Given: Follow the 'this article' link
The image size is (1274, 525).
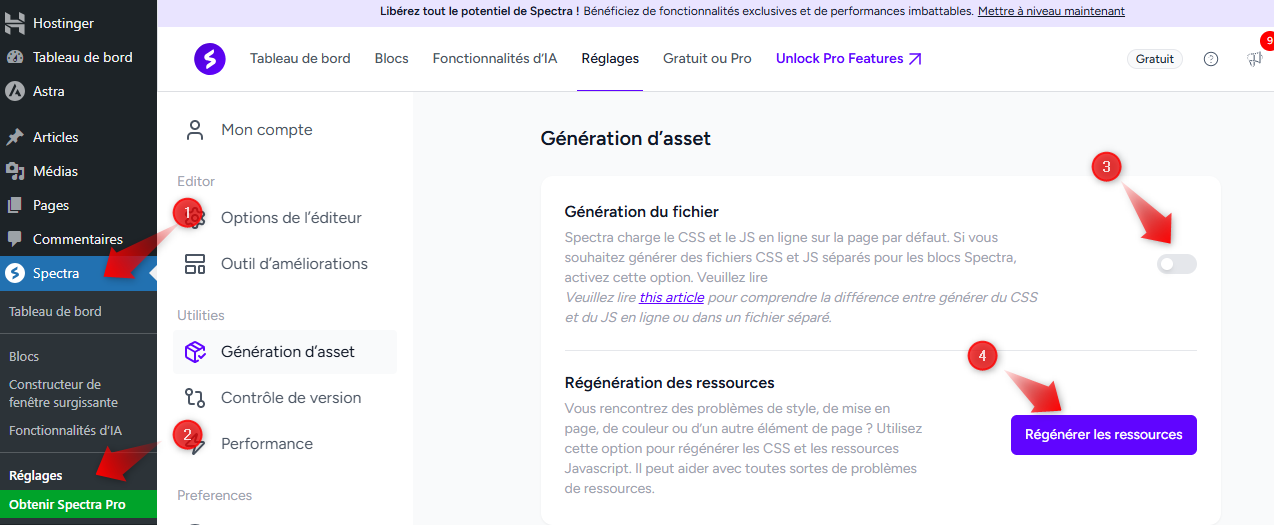Looking at the screenshot, I should coord(672,298).
